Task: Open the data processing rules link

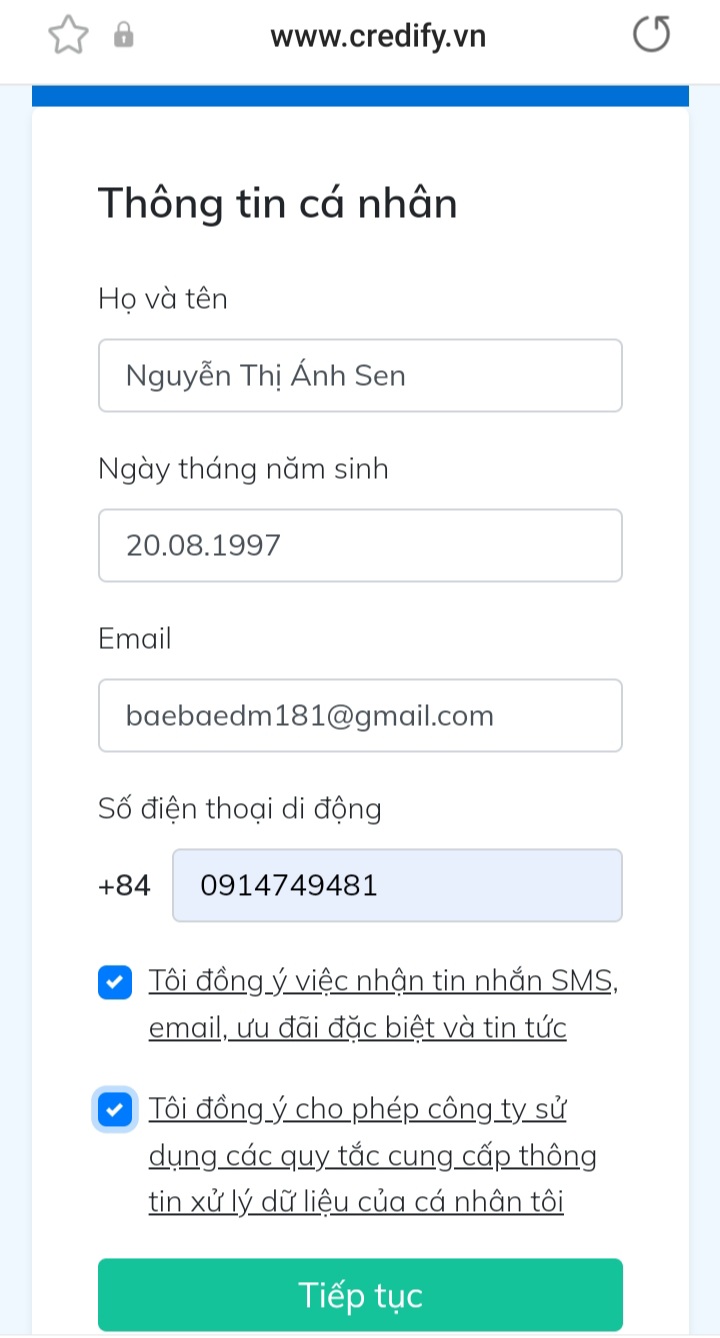Action: point(372,1156)
